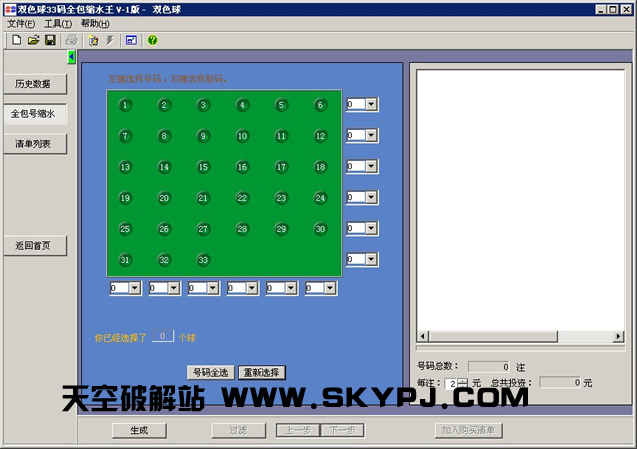Pick lottery ball number 28
Viewport: 637px width, 449px height.
pos(242,229)
